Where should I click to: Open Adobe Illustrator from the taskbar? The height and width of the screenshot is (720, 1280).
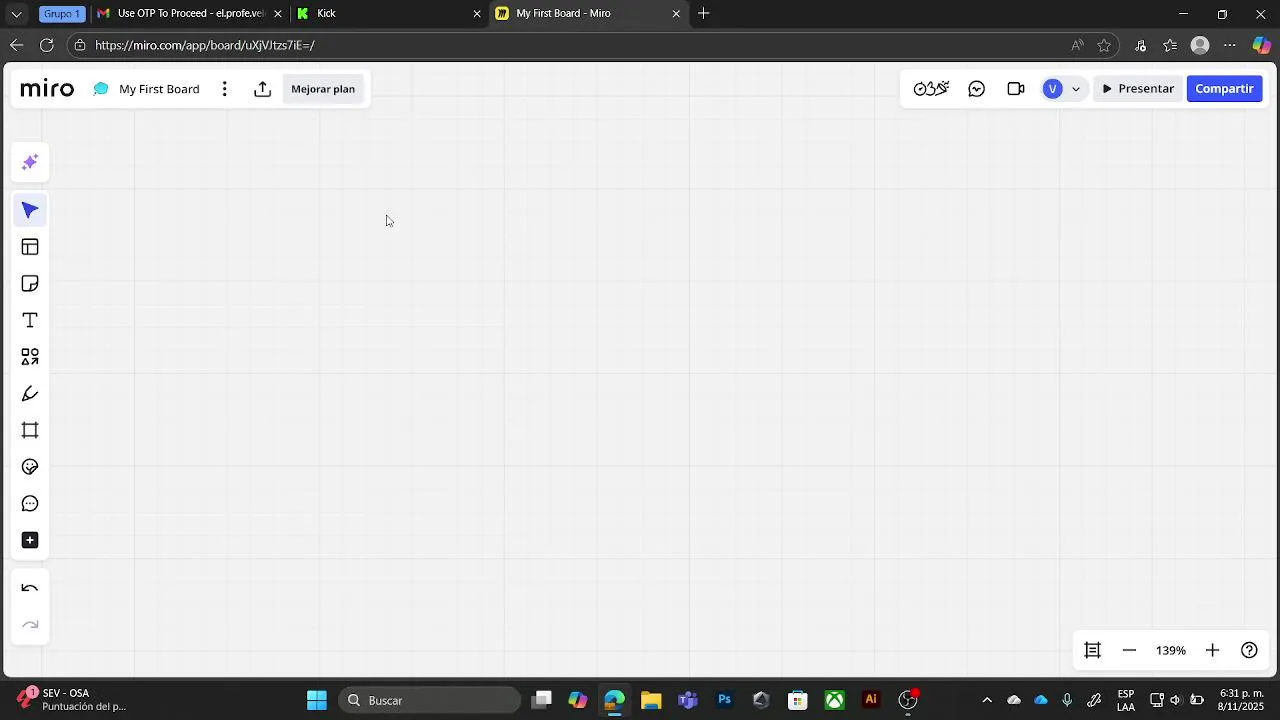[x=871, y=700]
